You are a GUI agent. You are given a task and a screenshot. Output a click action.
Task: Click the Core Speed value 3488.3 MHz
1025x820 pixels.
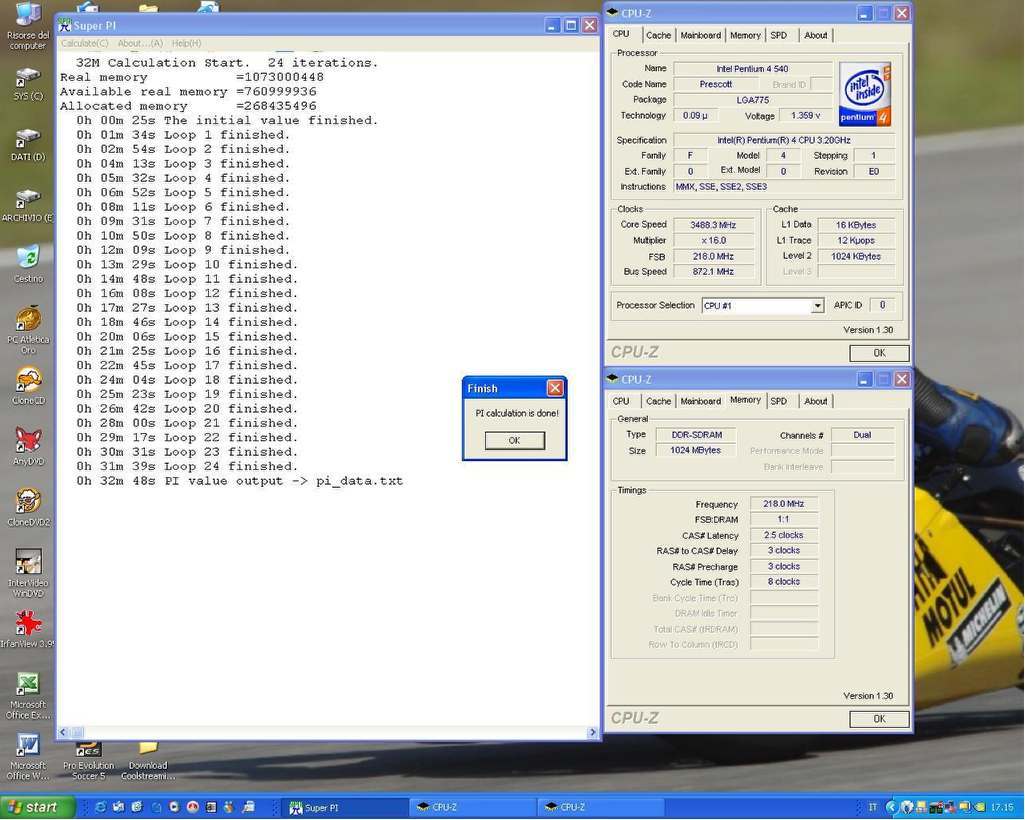pos(713,225)
